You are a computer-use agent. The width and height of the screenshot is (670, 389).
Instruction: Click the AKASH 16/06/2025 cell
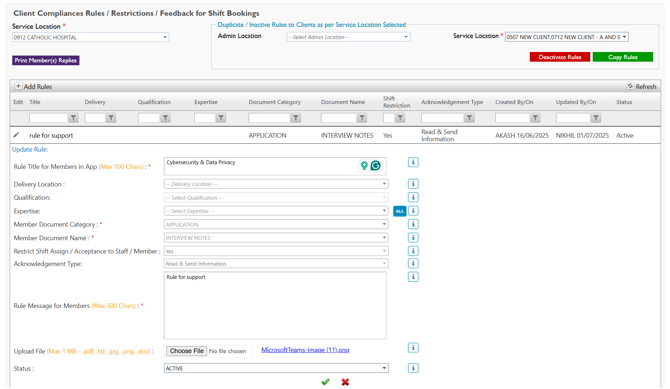pyautogui.click(x=522, y=136)
